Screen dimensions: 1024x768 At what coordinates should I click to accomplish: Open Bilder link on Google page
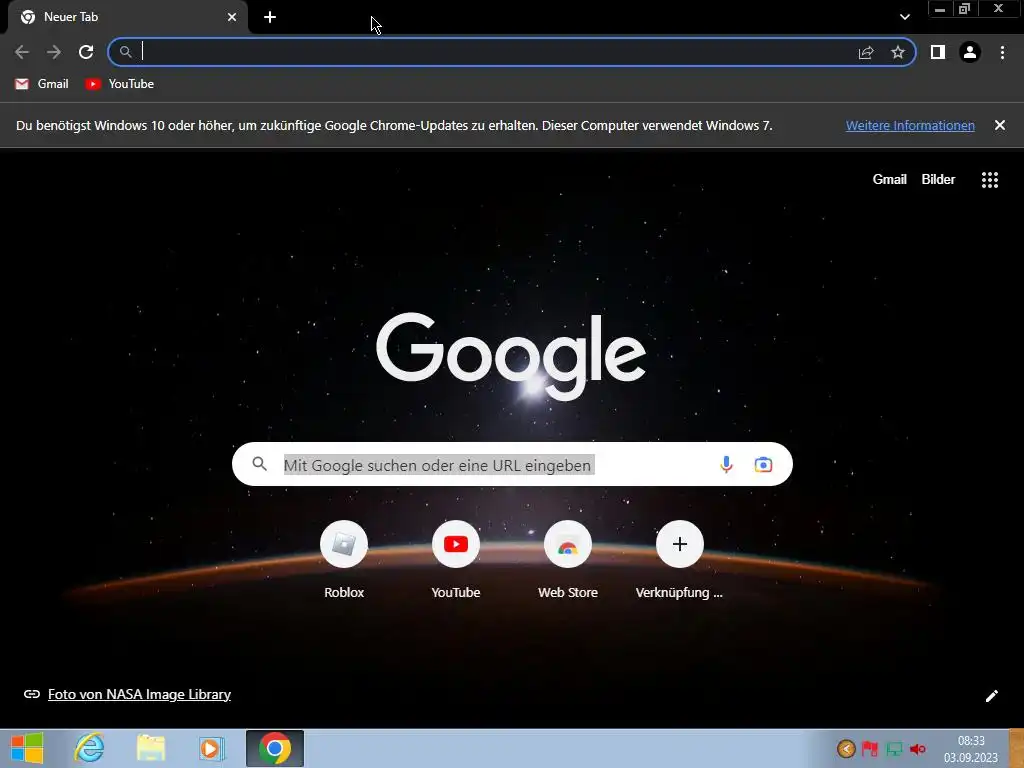[938, 180]
